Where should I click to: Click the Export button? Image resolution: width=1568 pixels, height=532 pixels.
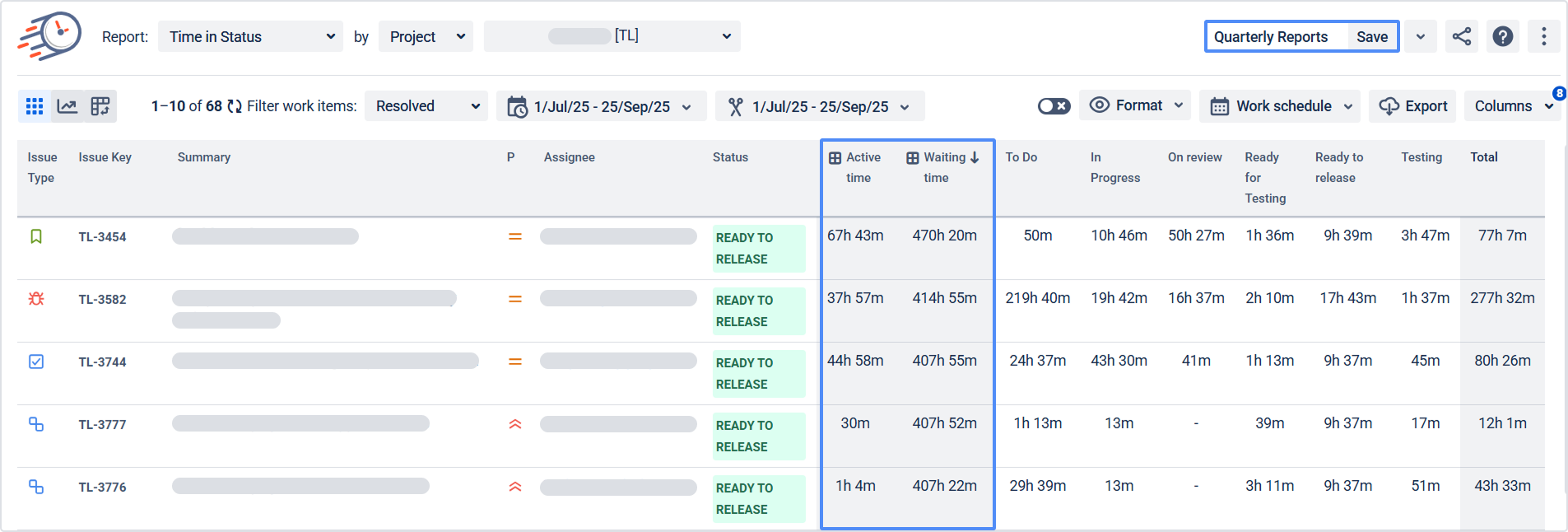click(x=1412, y=106)
